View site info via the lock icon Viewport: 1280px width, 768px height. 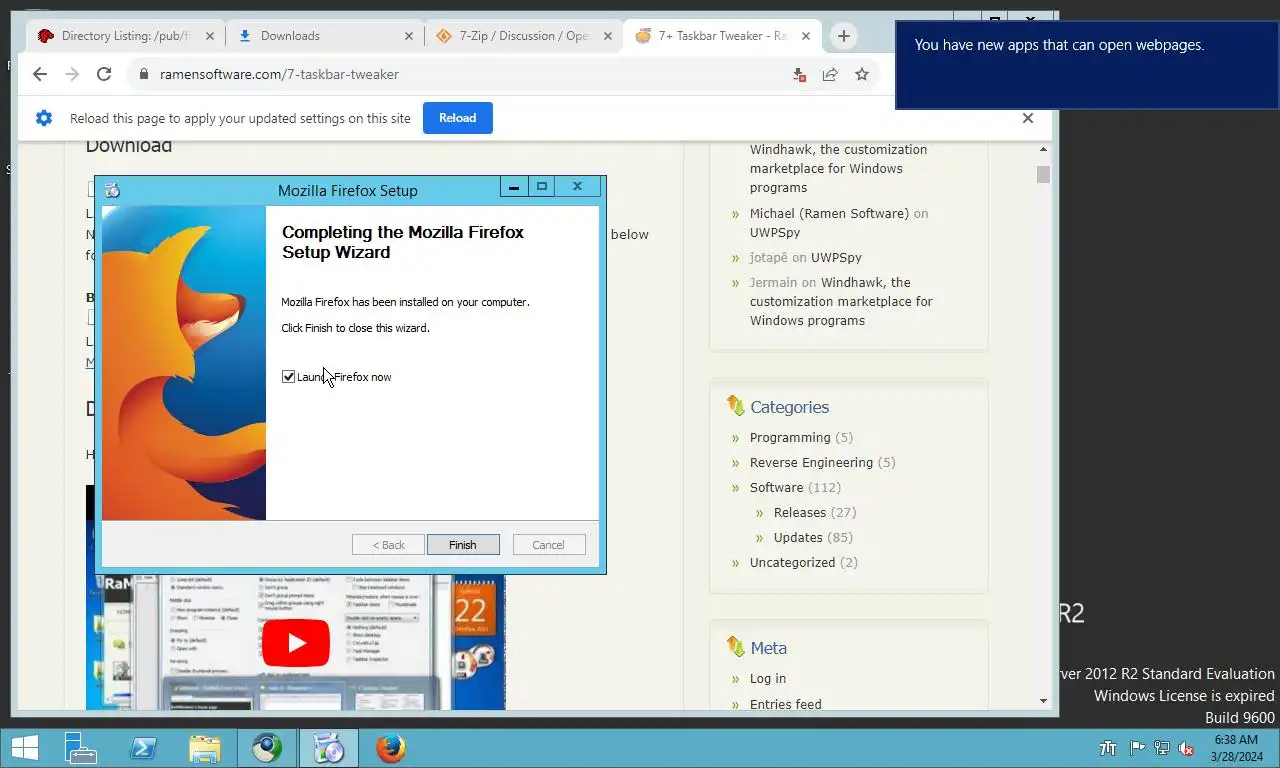143,74
